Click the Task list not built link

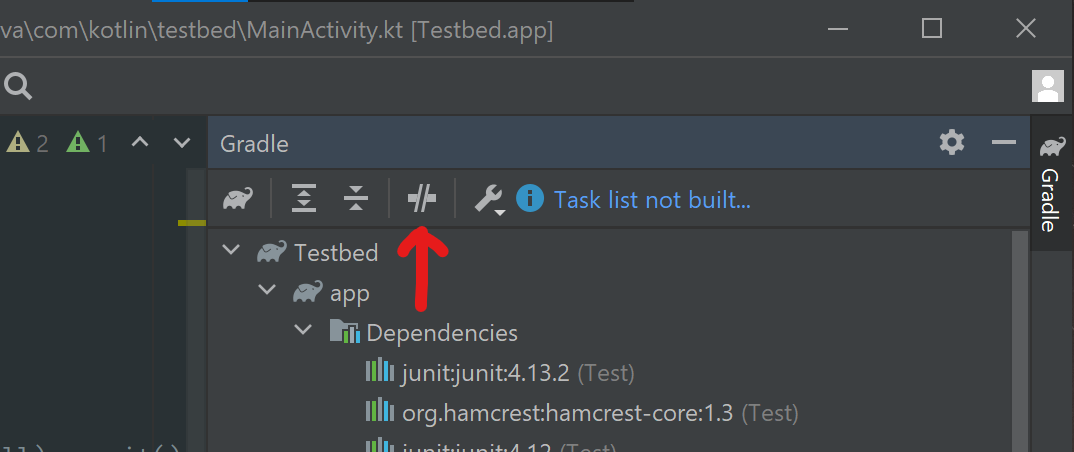pos(652,200)
